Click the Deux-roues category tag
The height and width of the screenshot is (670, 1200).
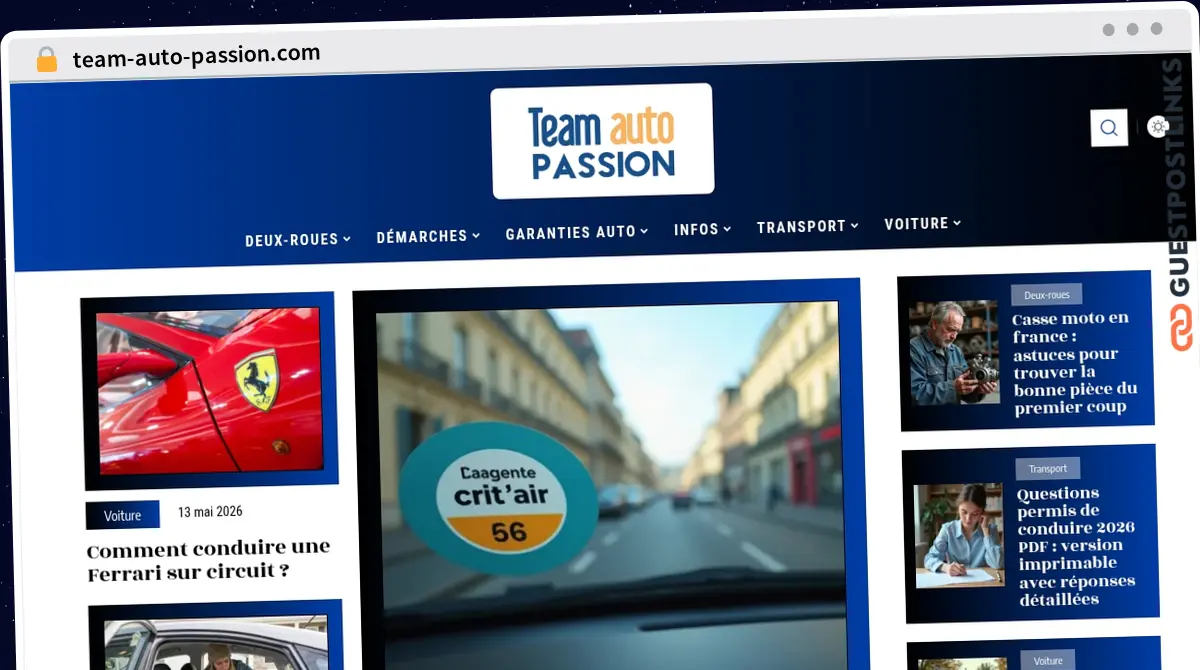click(1047, 295)
